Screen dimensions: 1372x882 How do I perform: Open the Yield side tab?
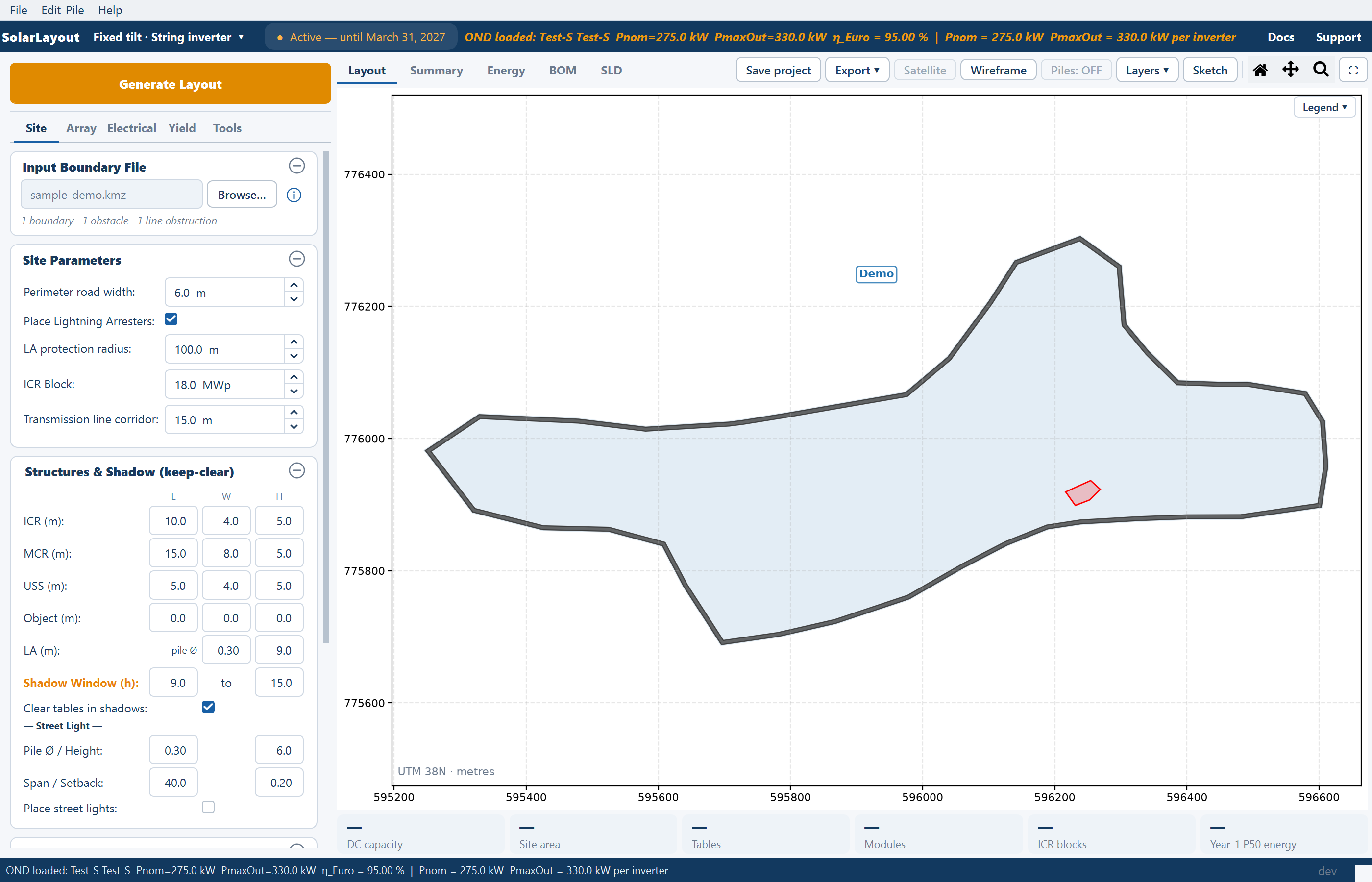(x=181, y=128)
